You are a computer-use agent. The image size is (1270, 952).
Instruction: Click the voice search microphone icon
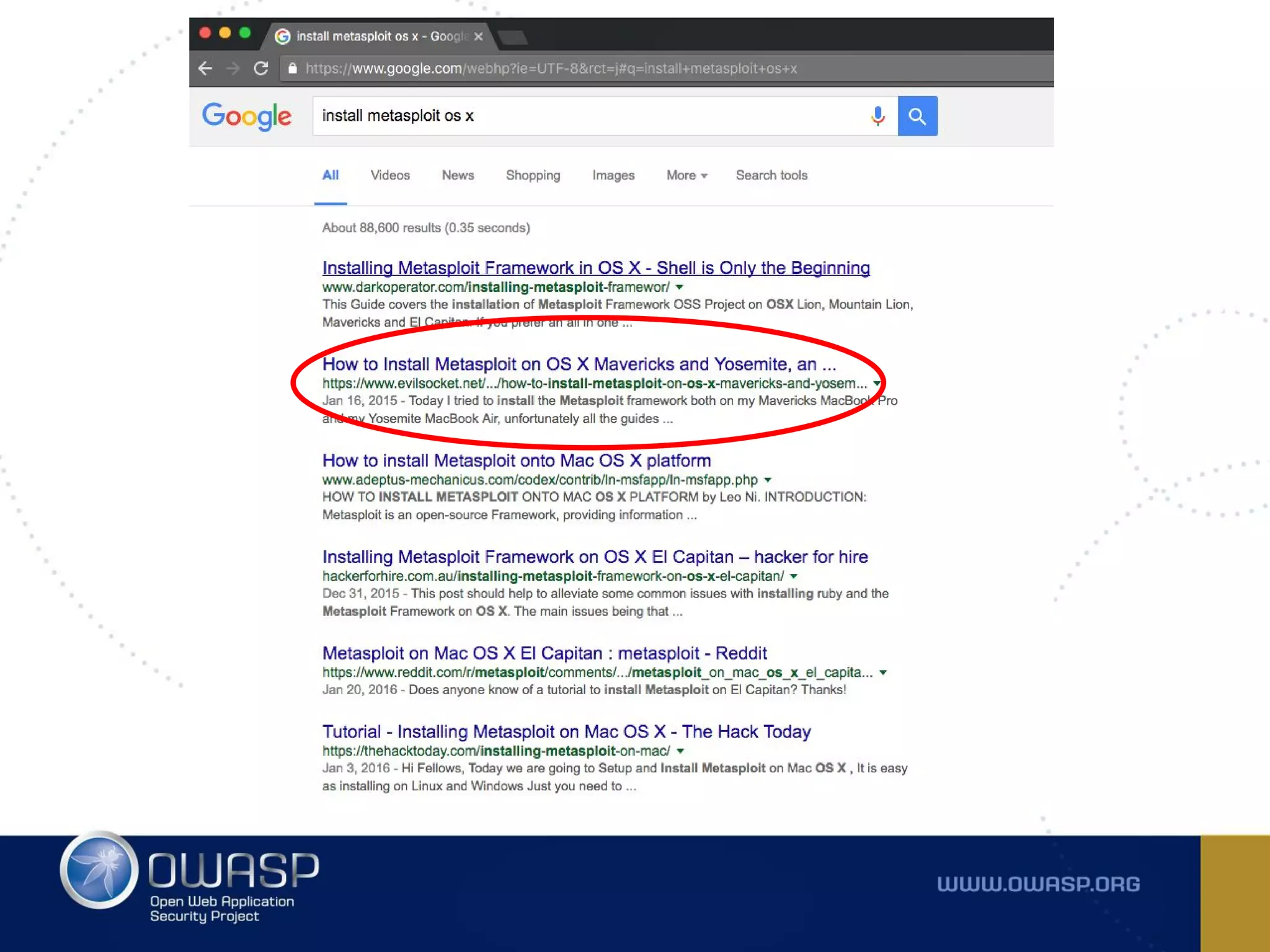[877, 116]
